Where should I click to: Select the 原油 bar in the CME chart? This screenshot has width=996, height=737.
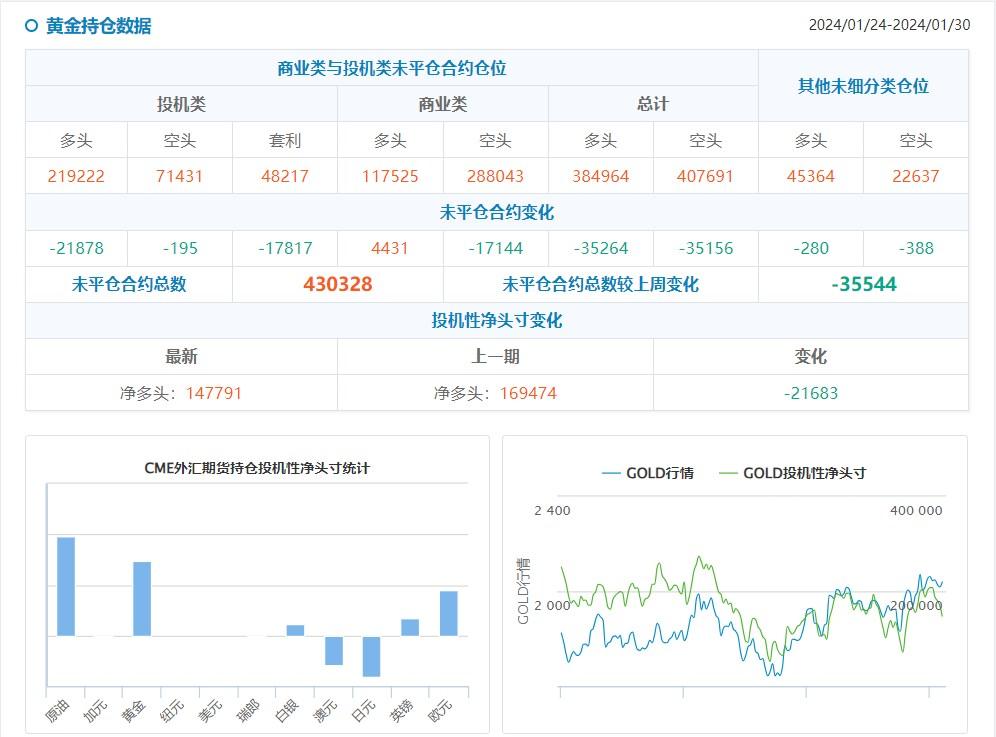coord(65,585)
